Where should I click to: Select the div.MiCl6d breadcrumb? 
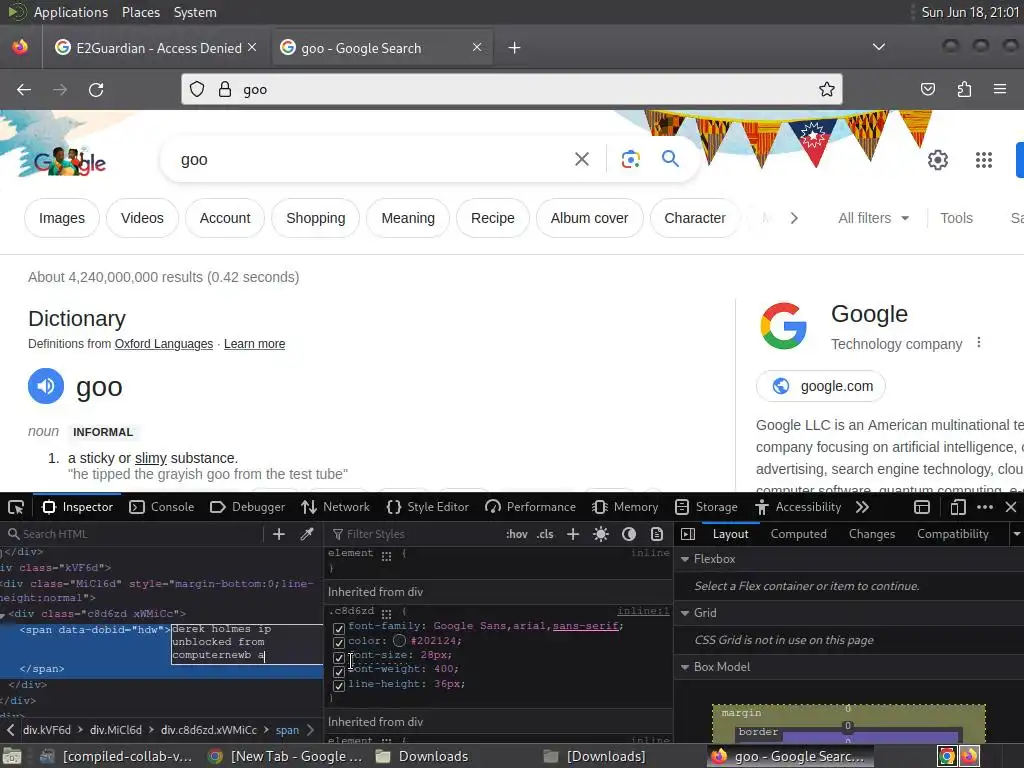(x=116, y=730)
